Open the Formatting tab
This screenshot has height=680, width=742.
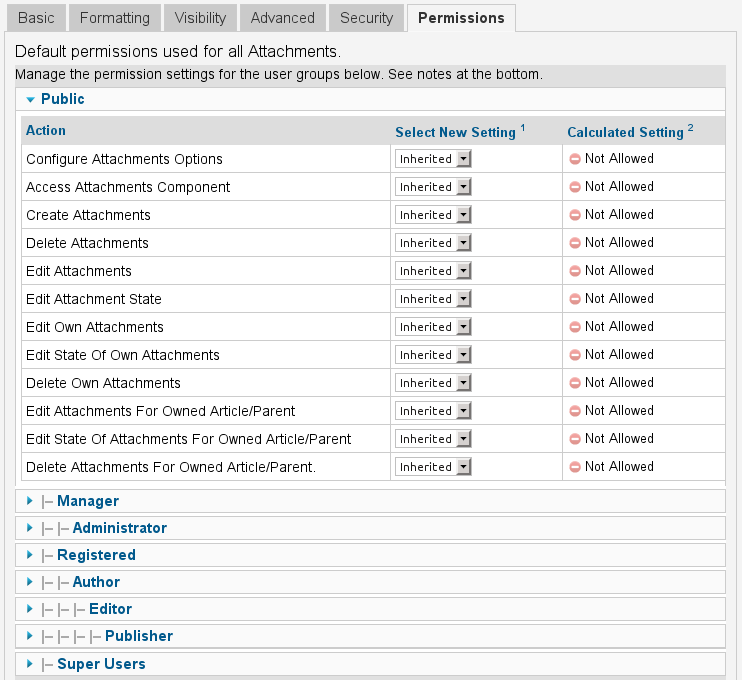pyautogui.click(x=114, y=18)
